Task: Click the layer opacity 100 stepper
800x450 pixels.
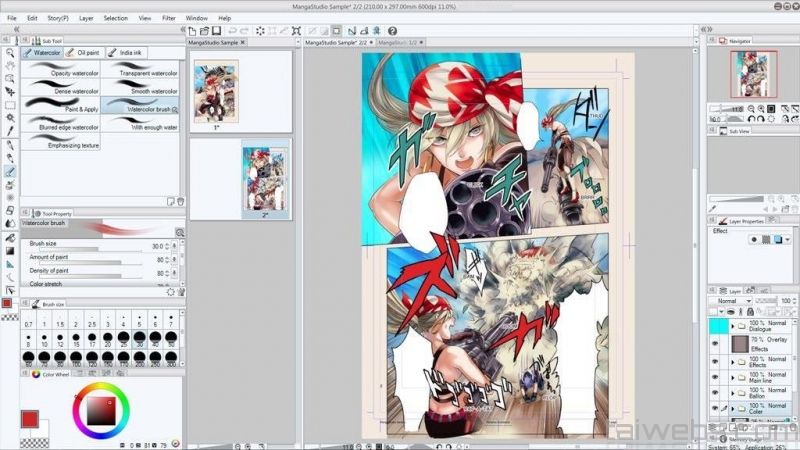Action: click(x=794, y=301)
